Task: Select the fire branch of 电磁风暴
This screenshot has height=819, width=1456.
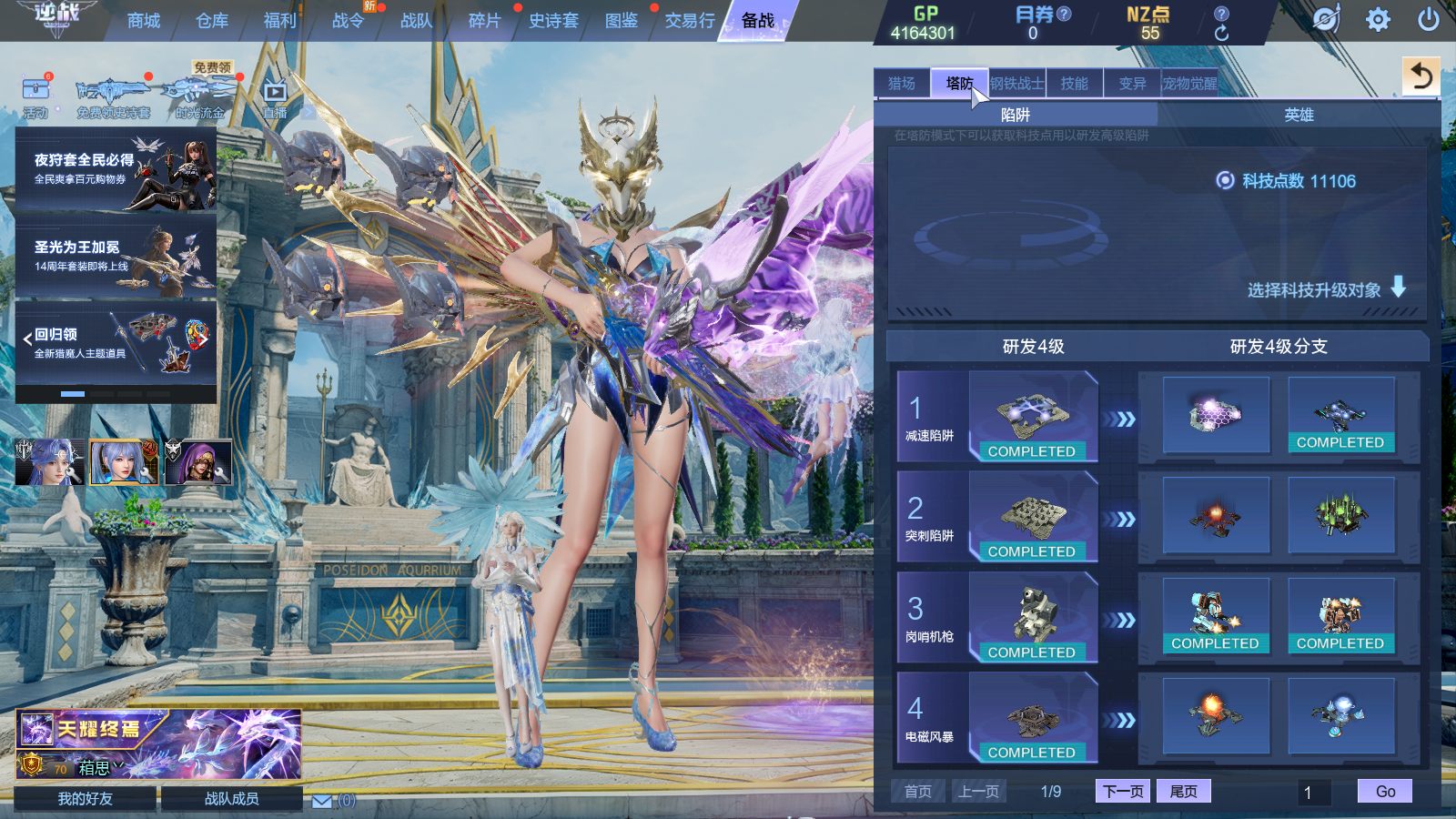Action: 1216,716
